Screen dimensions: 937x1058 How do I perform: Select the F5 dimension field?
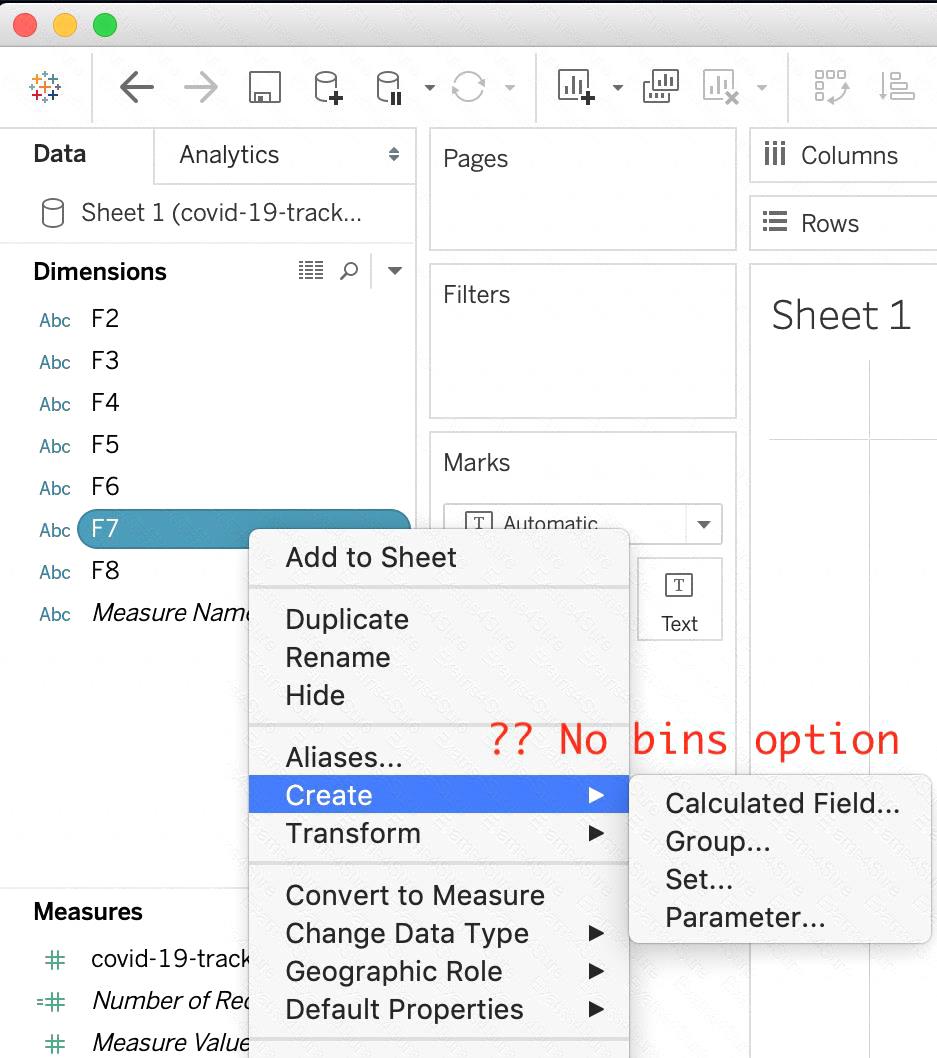105,445
